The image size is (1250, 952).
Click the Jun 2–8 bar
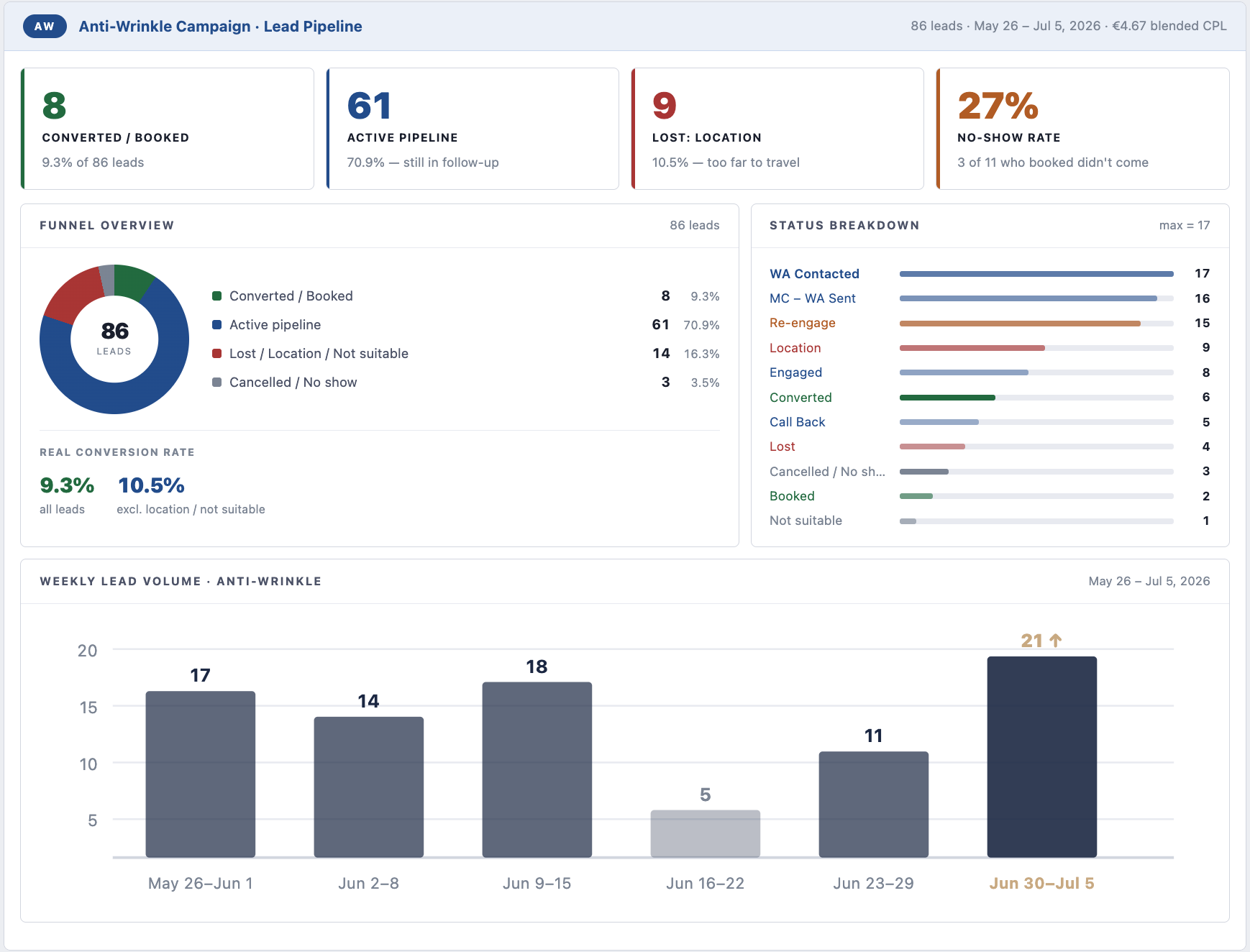click(x=369, y=787)
